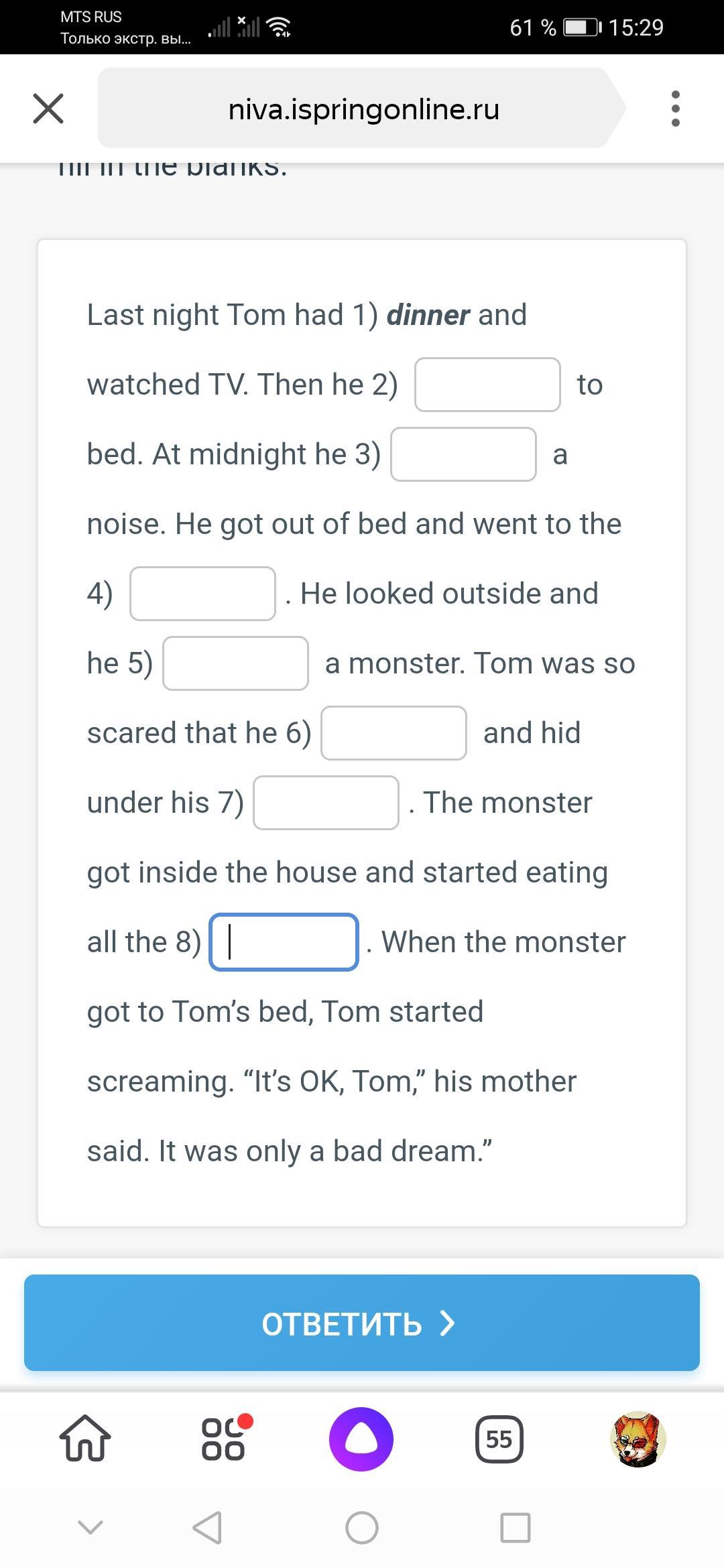Click blank 2 before 'to bed'

(x=487, y=385)
